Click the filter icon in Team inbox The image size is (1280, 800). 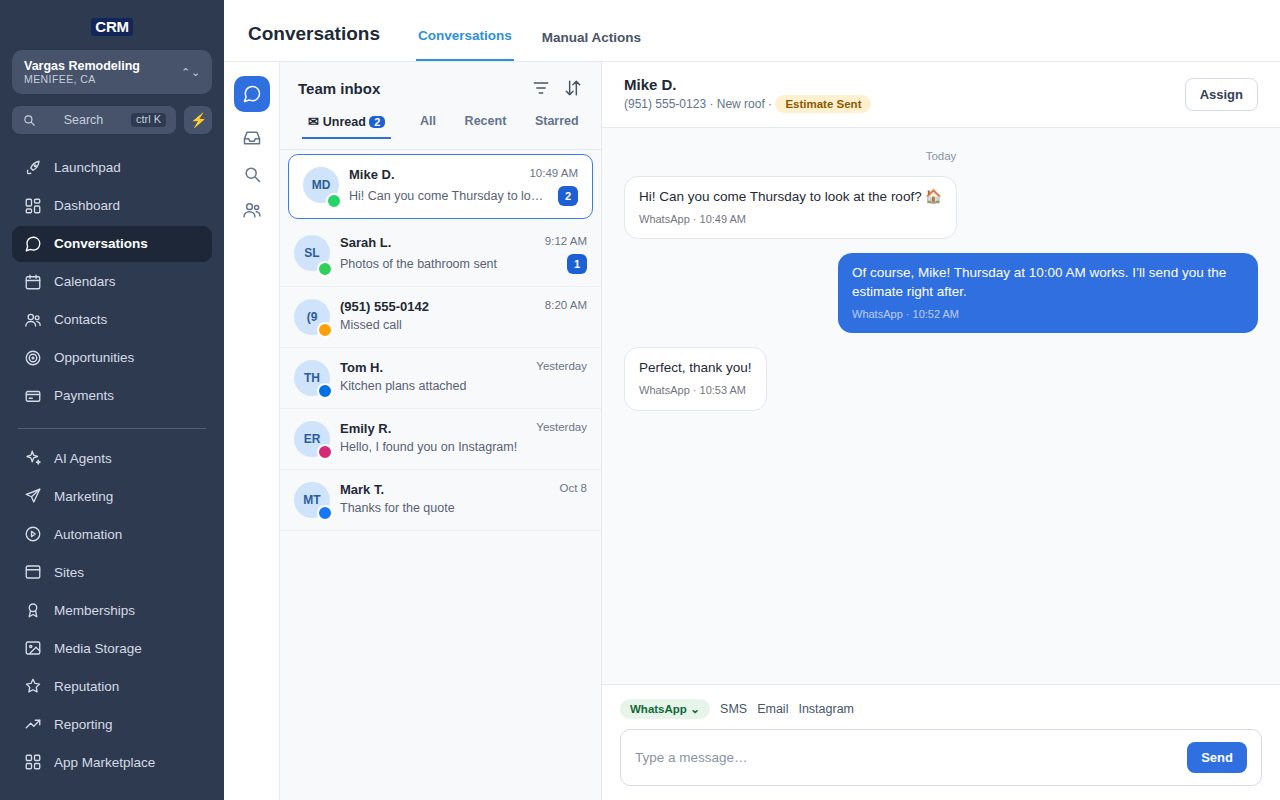pyautogui.click(x=541, y=88)
